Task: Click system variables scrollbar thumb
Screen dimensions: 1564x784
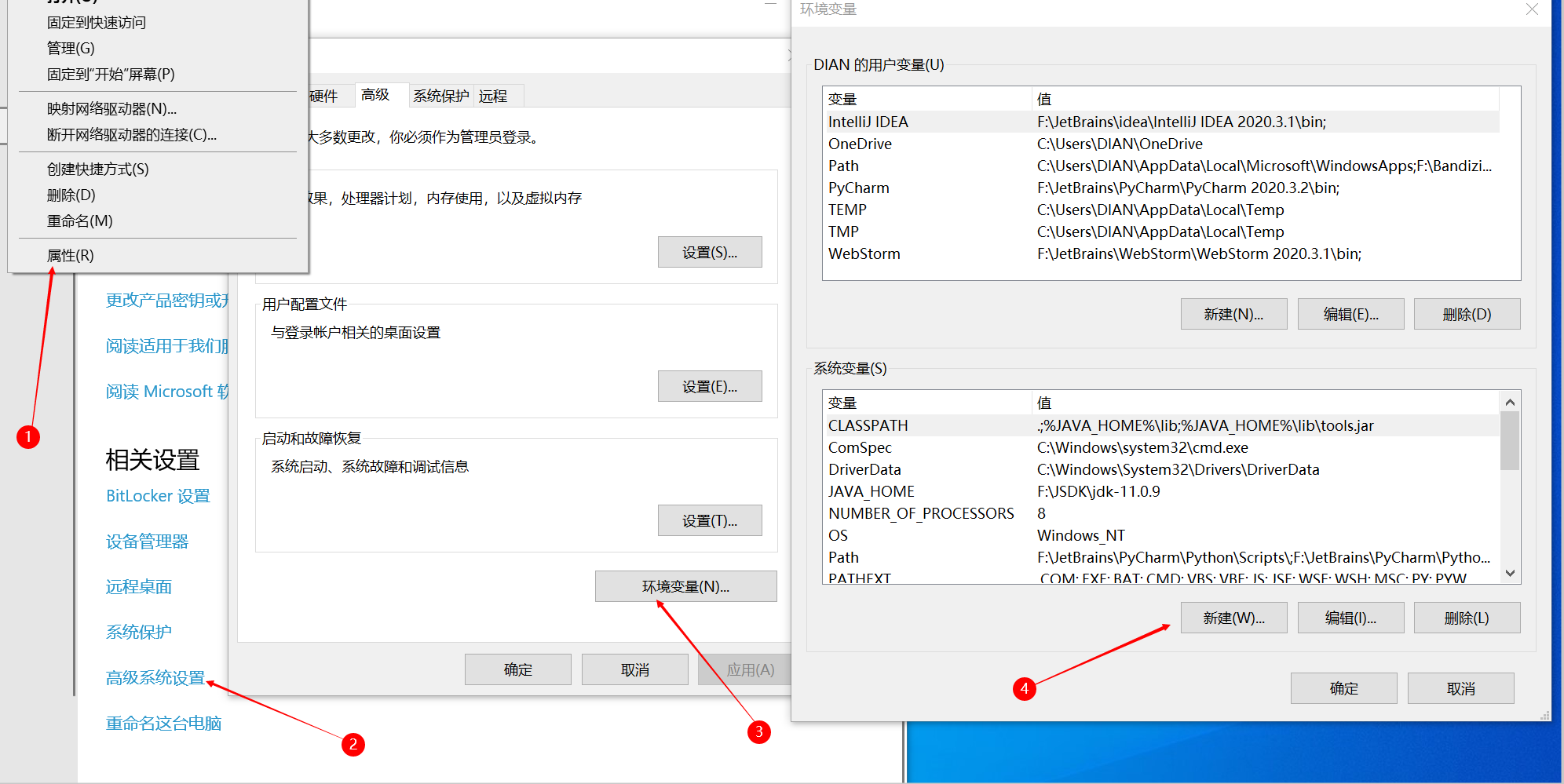Action: click(1510, 441)
